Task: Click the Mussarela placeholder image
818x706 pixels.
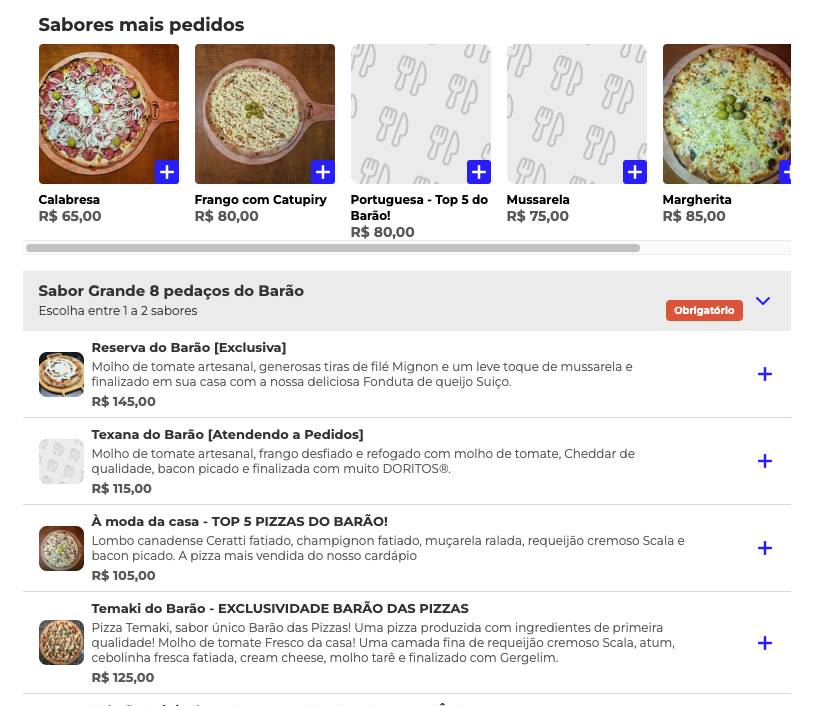Action: [x=577, y=113]
